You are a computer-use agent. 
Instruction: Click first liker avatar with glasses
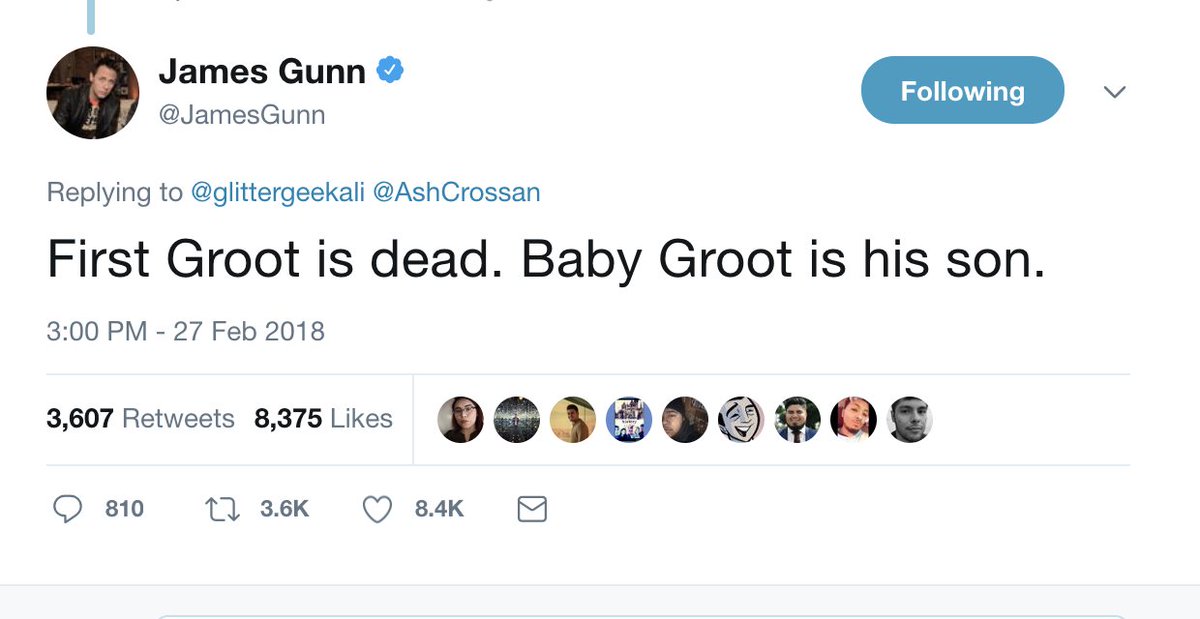[461, 419]
